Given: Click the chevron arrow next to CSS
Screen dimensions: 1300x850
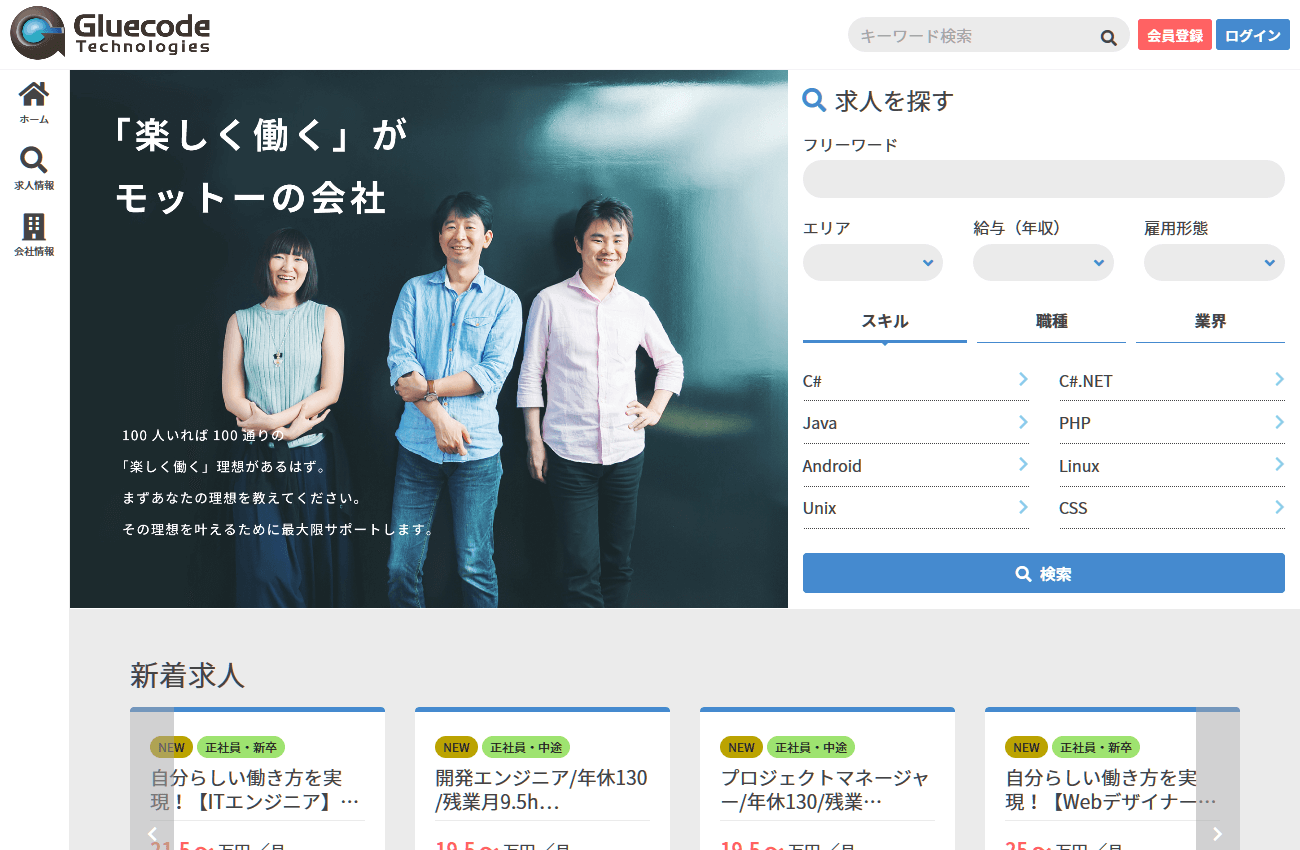Looking at the screenshot, I should tap(1279, 507).
